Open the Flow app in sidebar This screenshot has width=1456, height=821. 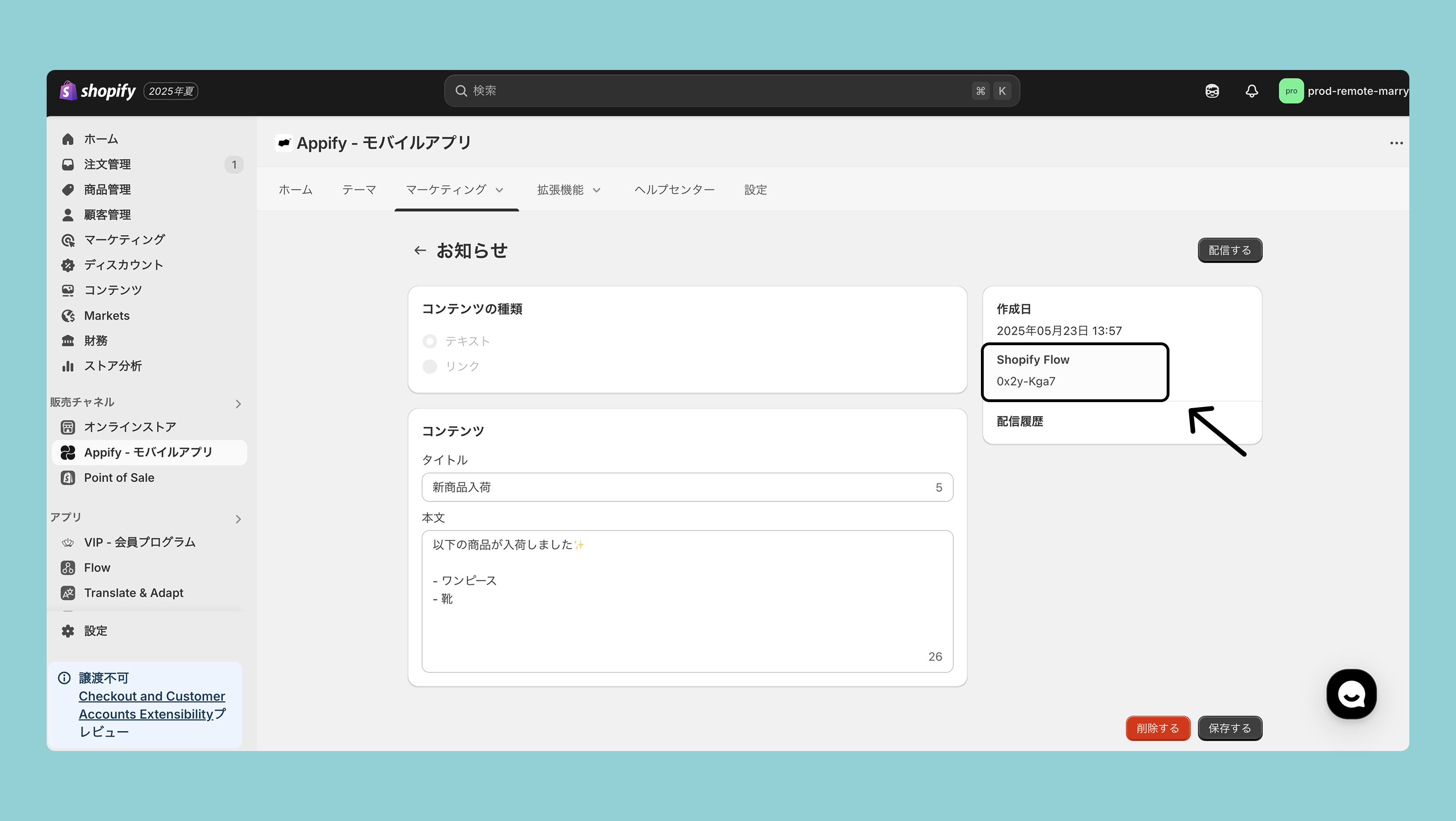pyautogui.click(x=97, y=567)
